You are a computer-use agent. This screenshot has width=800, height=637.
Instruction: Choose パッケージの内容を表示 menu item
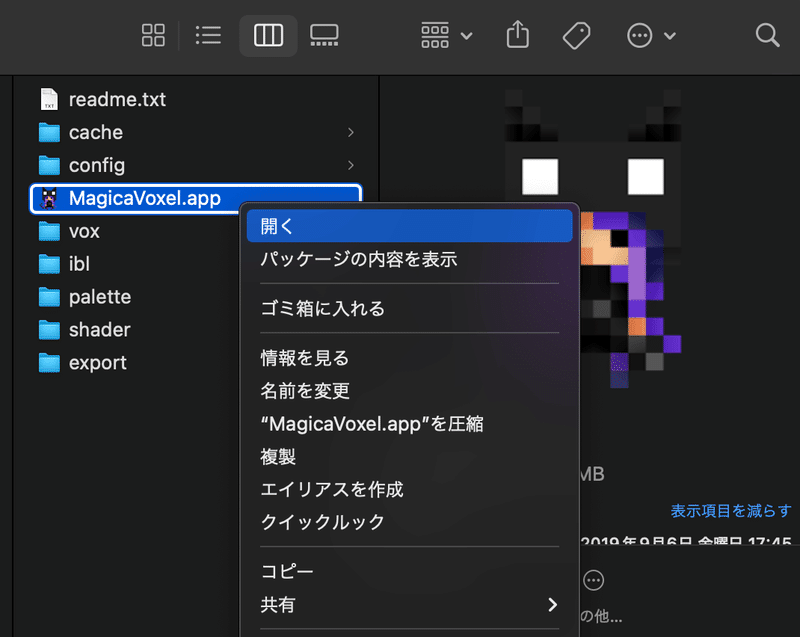409,259
